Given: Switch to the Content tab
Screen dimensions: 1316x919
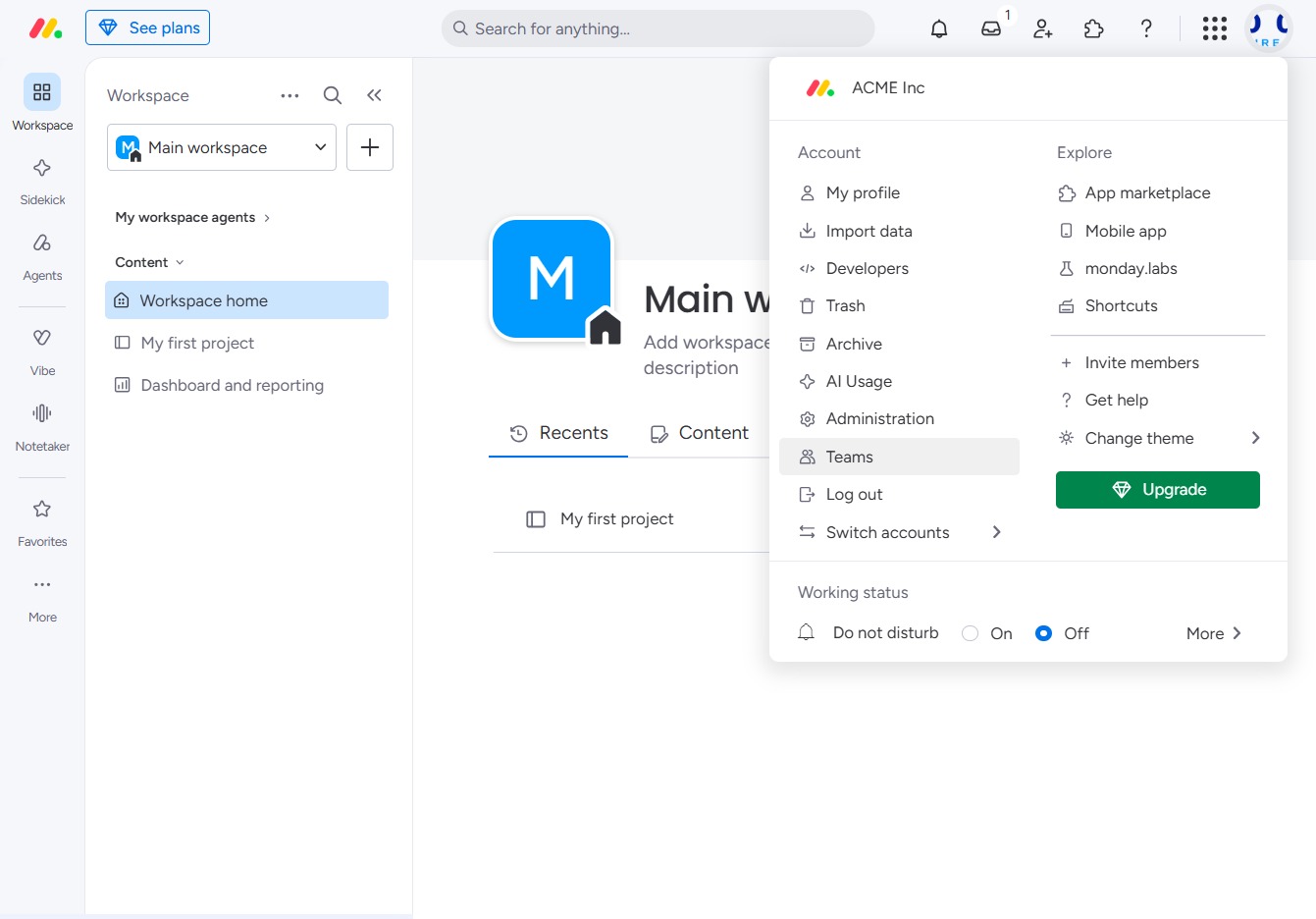Looking at the screenshot, I should pos(700,433).
